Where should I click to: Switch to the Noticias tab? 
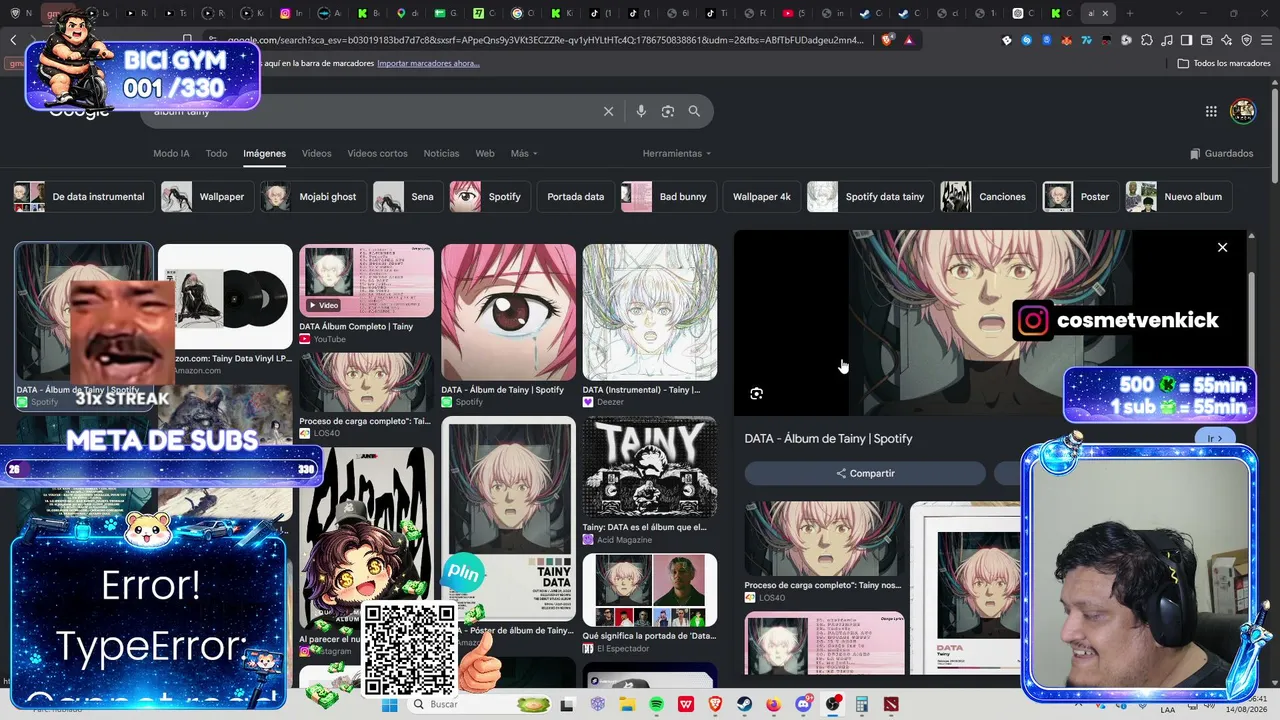(441, 153)
